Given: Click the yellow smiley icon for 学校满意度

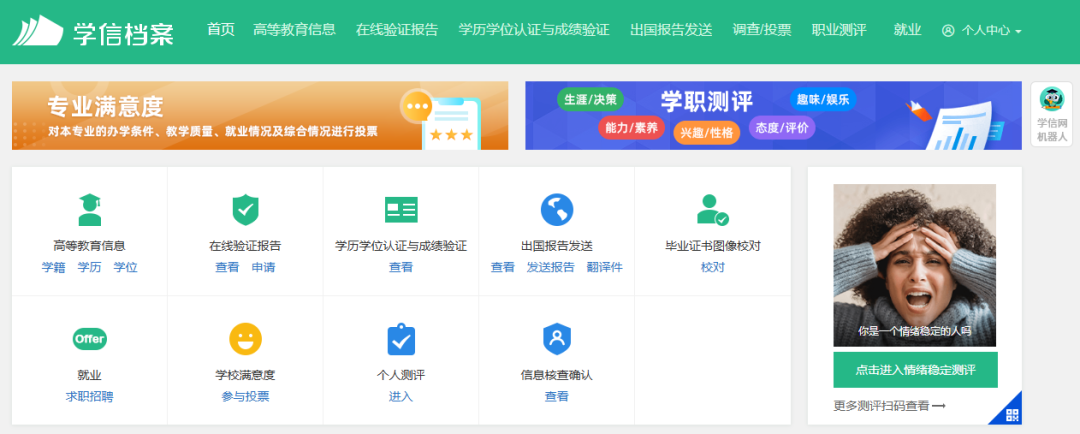Looking at the screenshot, I should click(245, 339).
